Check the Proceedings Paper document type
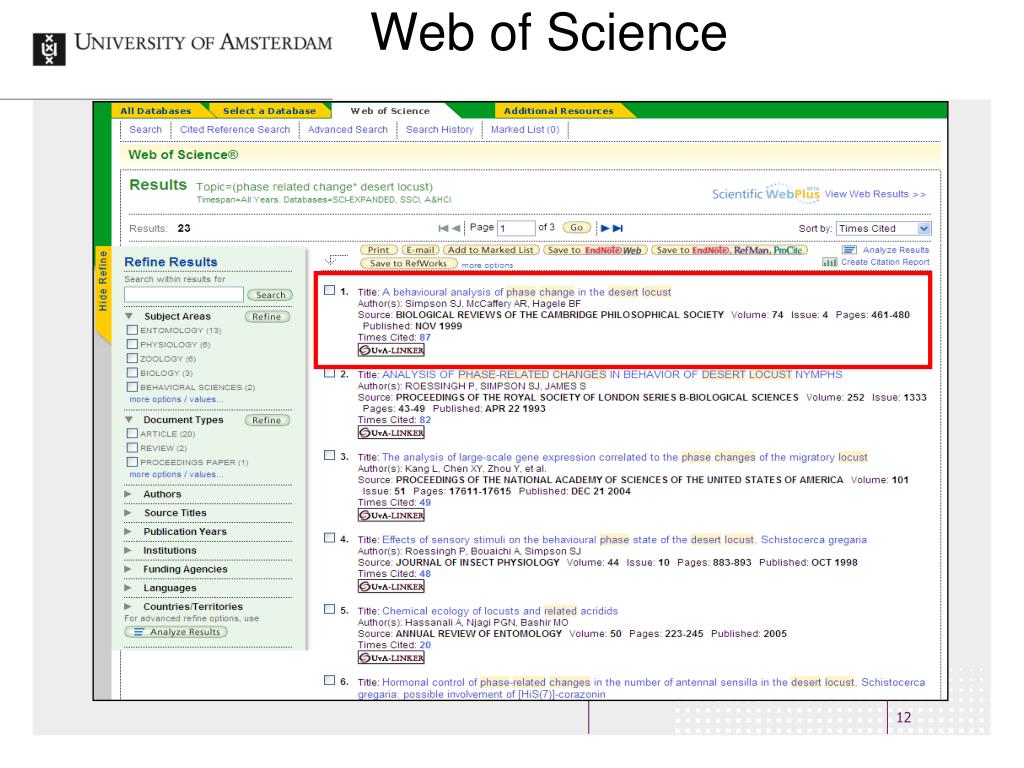The image size is (1024, 768). point(132,462)
